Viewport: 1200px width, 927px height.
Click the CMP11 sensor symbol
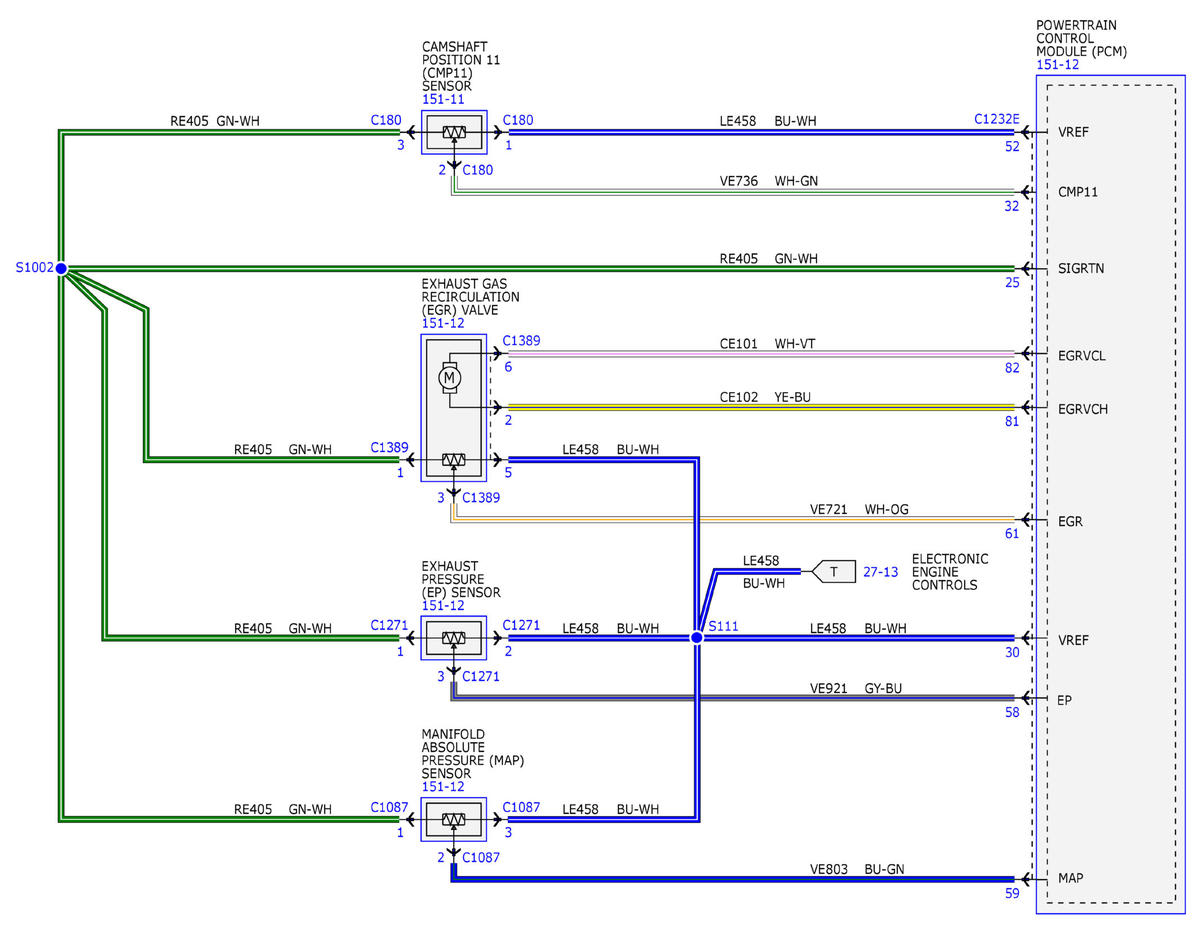pos(454,132)
